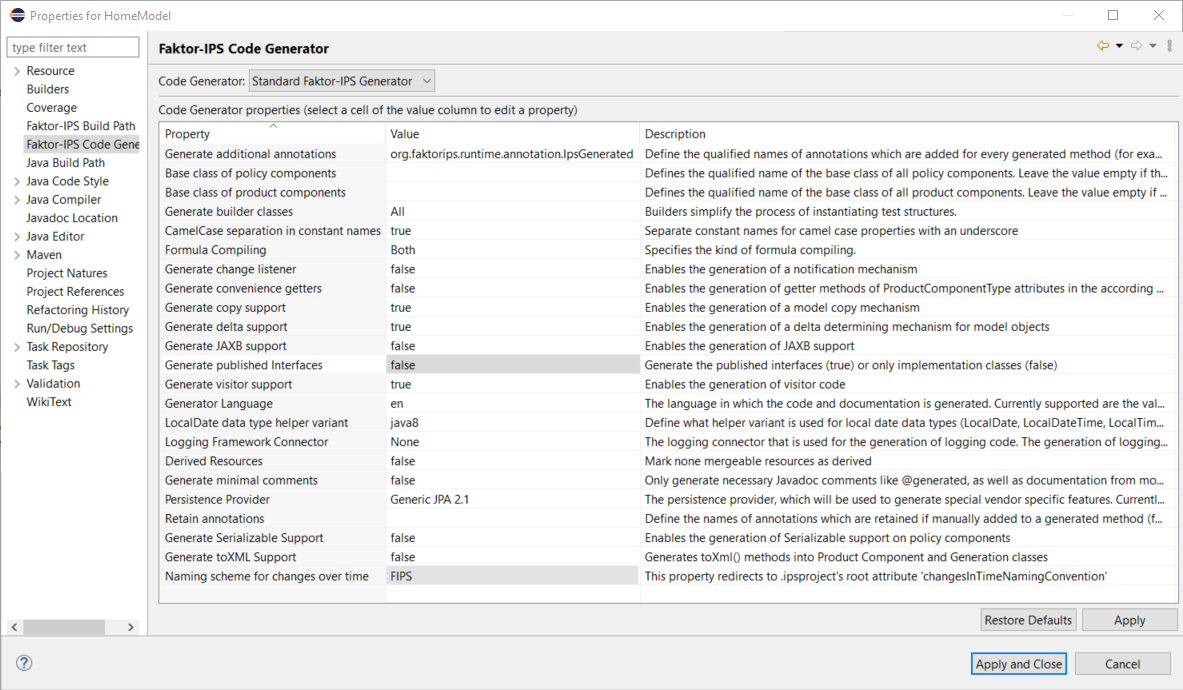Edit Generate copy support value 'true'
This screenshot has width=1183, height=690.
tap(512, 308)
